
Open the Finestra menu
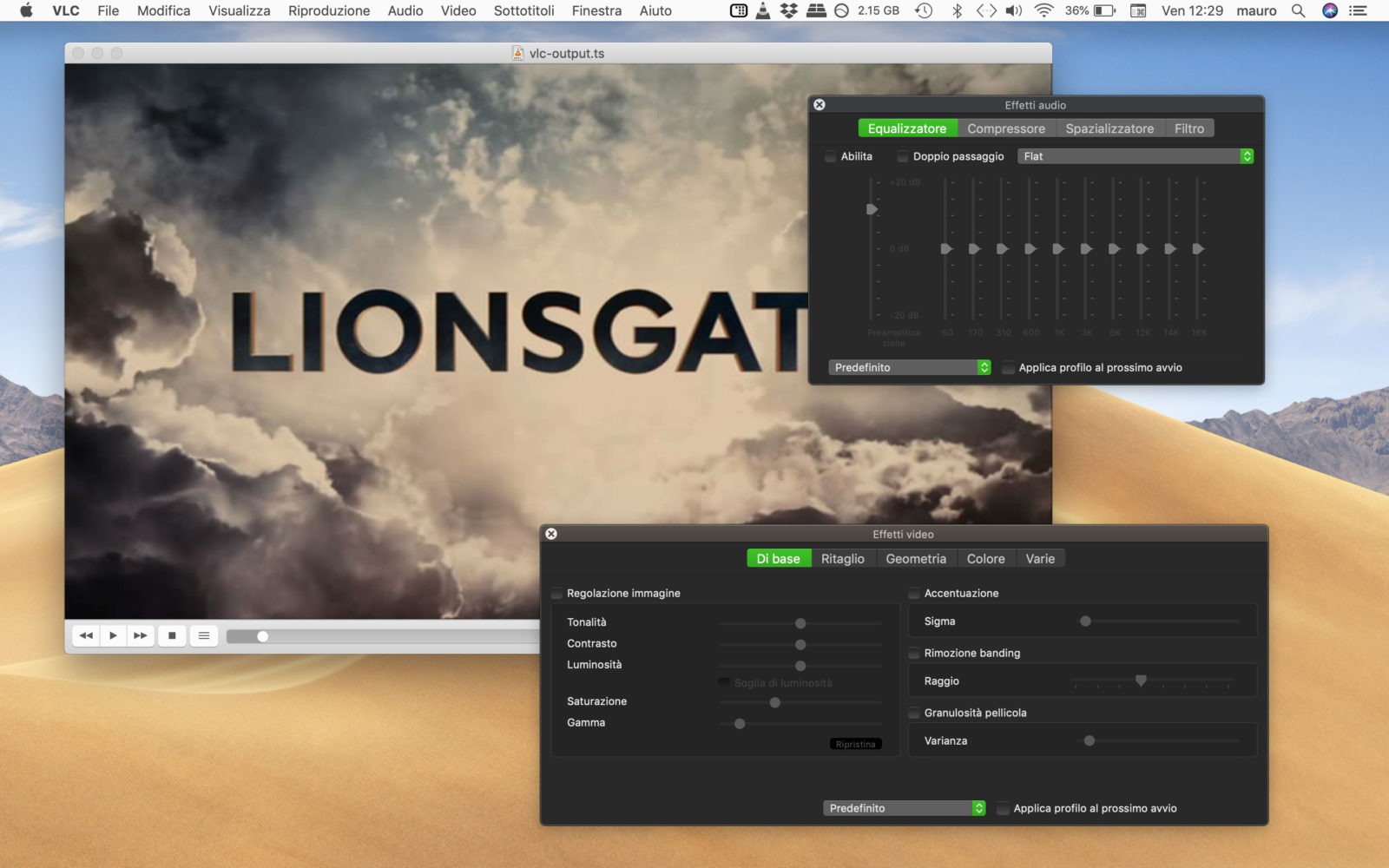(596, 10)
